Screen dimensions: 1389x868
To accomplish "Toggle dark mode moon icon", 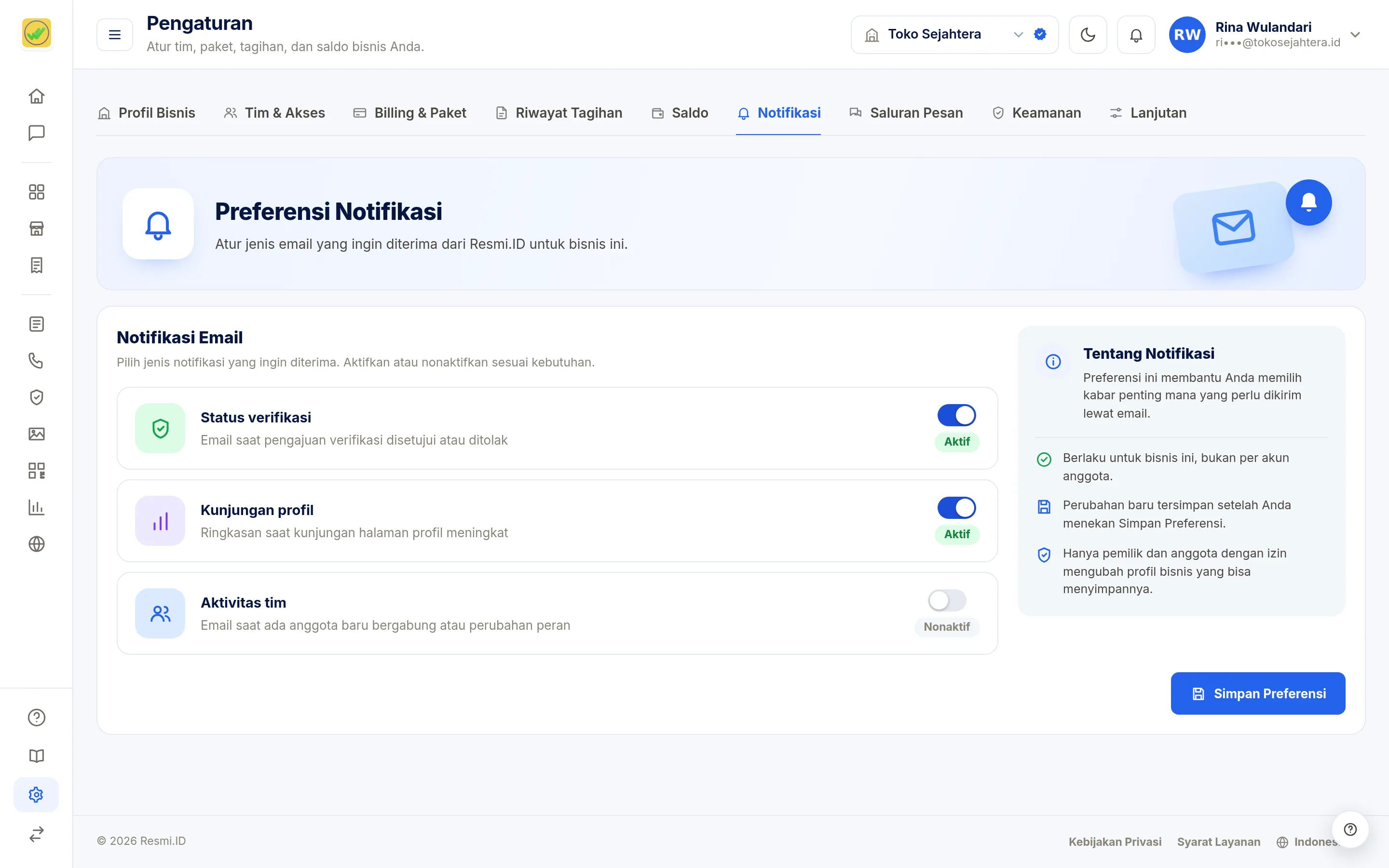I will (1088, 34).
